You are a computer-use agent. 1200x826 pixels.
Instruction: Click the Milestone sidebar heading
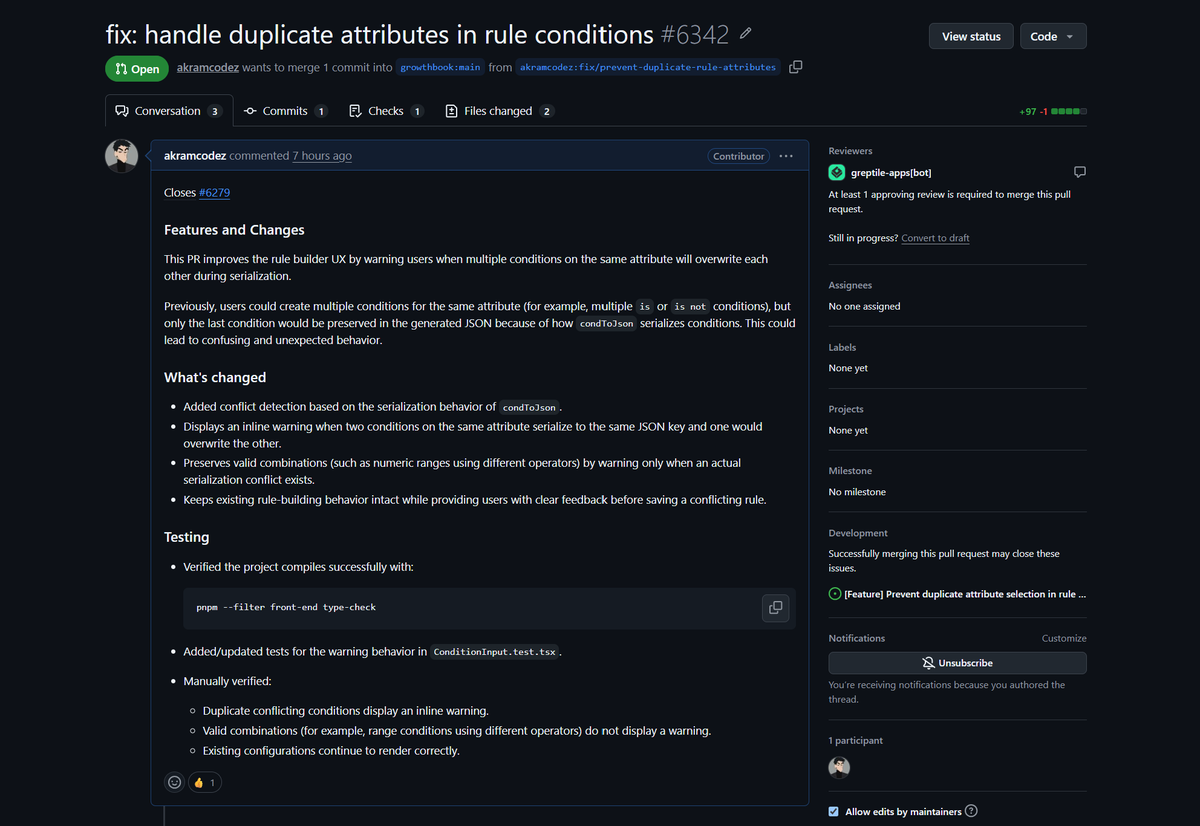(850, 471)
